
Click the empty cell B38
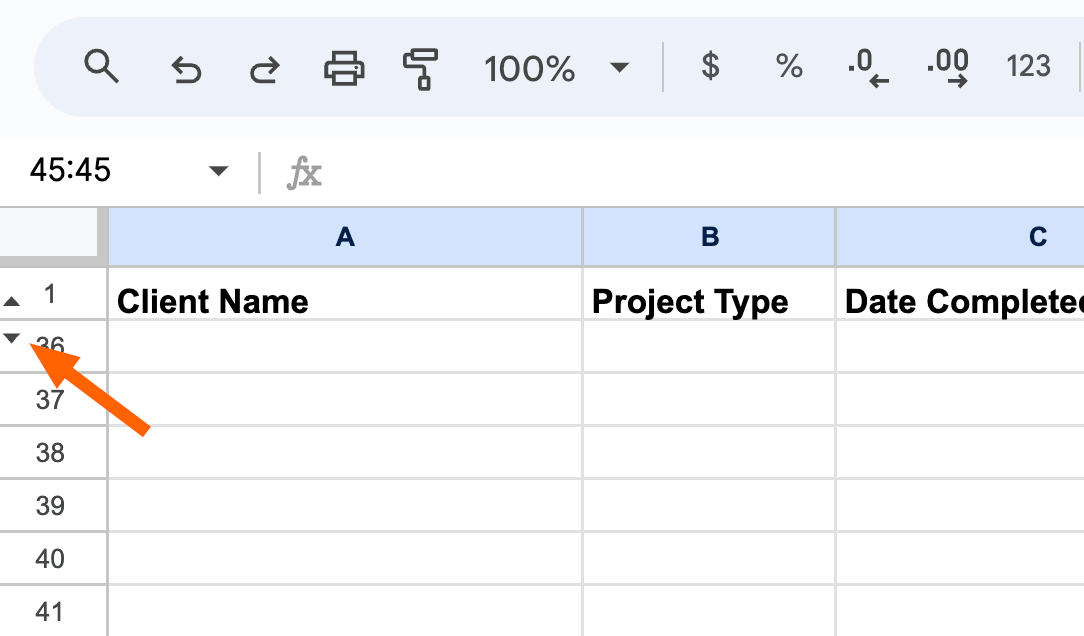[x=709, y=453]
